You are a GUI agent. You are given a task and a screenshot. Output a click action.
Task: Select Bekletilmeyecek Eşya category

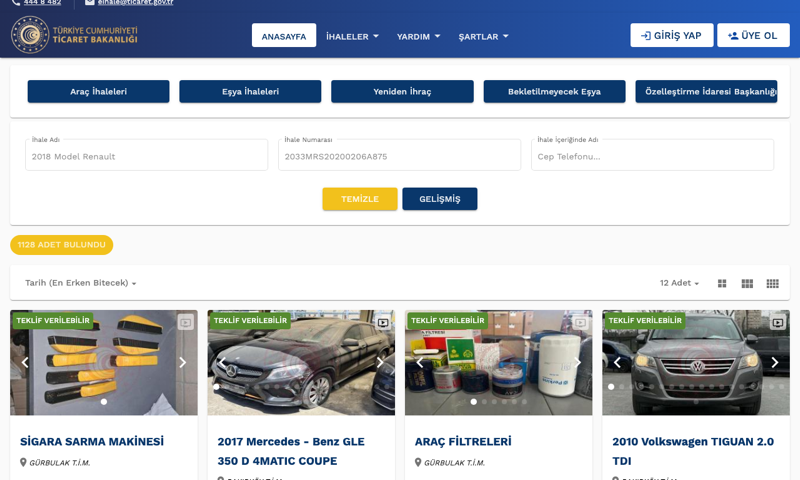554,91
